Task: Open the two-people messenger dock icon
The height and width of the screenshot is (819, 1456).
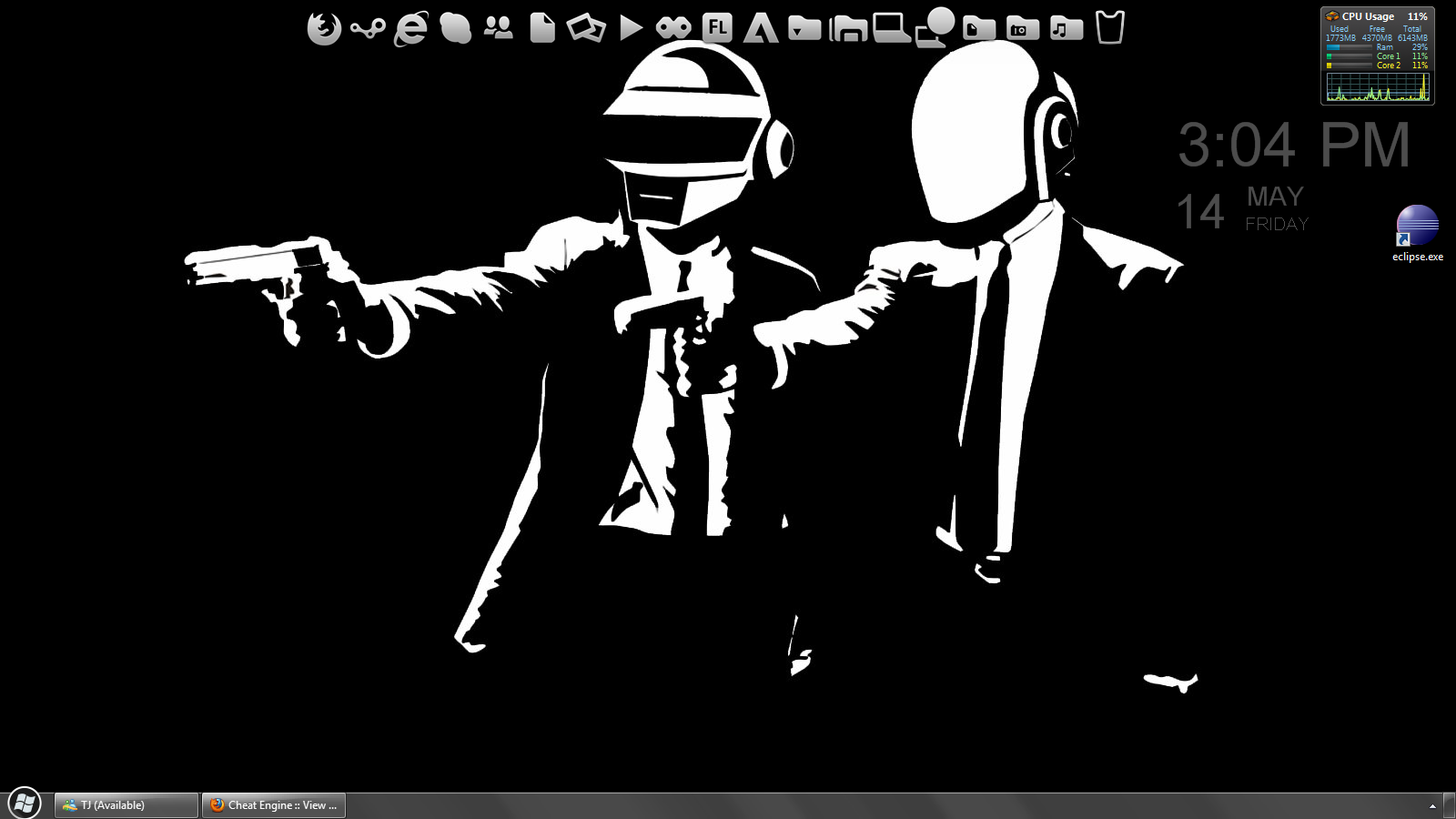Action: pos(499,27)
